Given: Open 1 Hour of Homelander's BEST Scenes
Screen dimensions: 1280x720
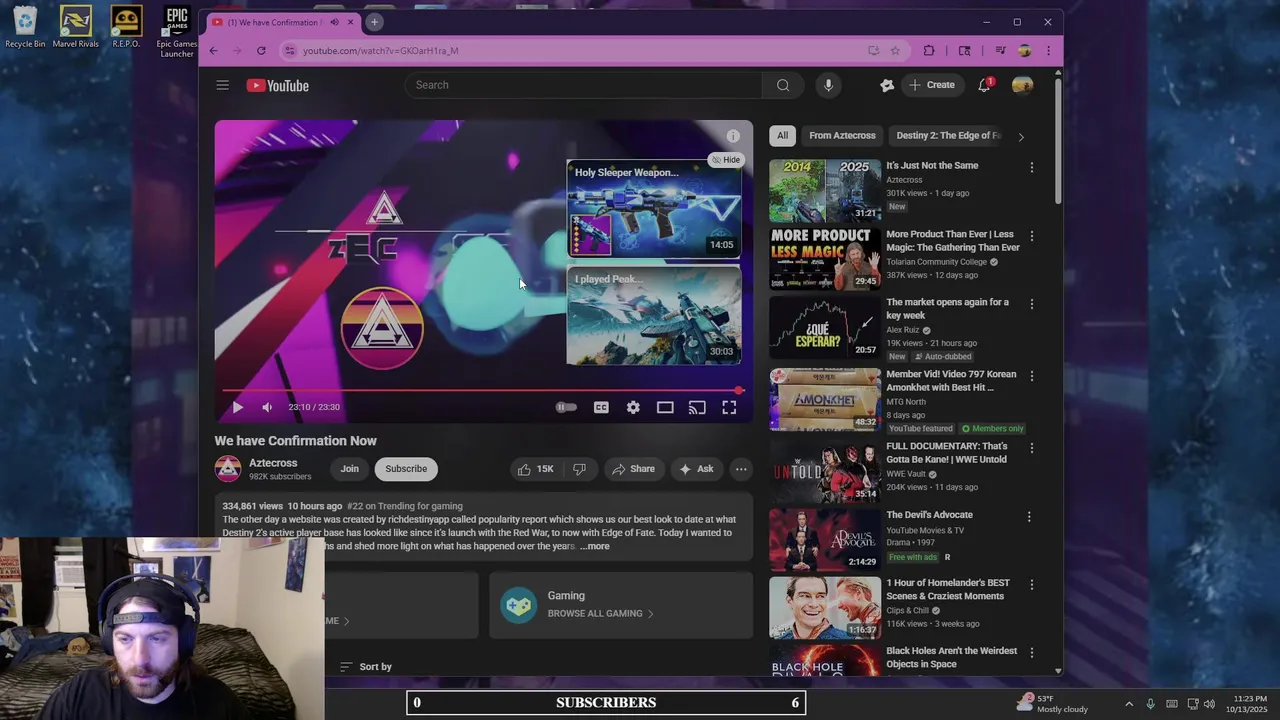Looking at the screenshot, I should 948,590.
